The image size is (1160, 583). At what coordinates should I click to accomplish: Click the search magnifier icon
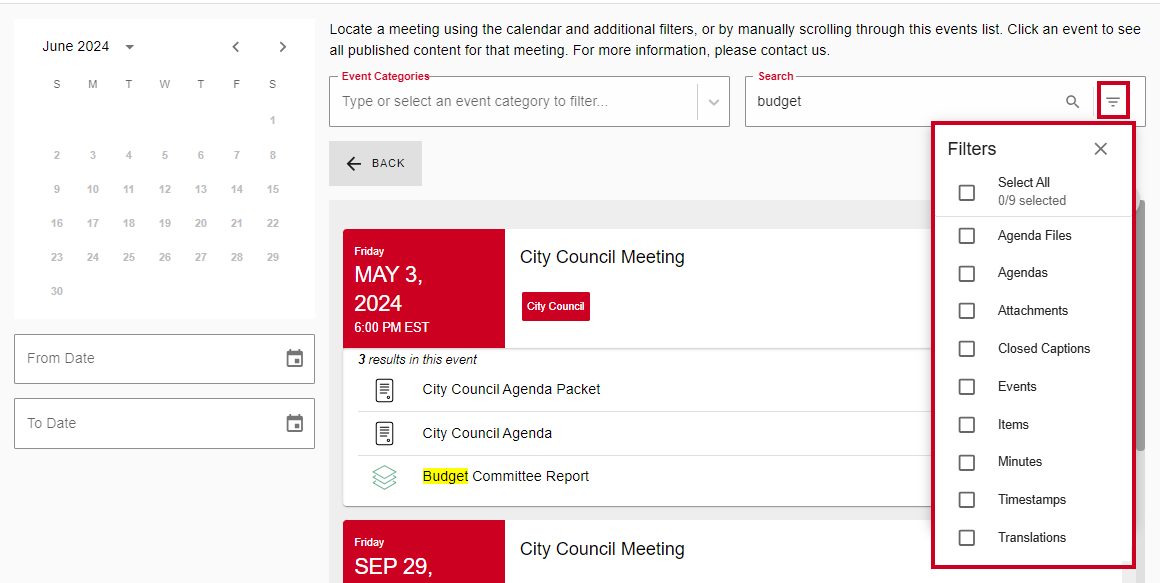coord(1072,101)
